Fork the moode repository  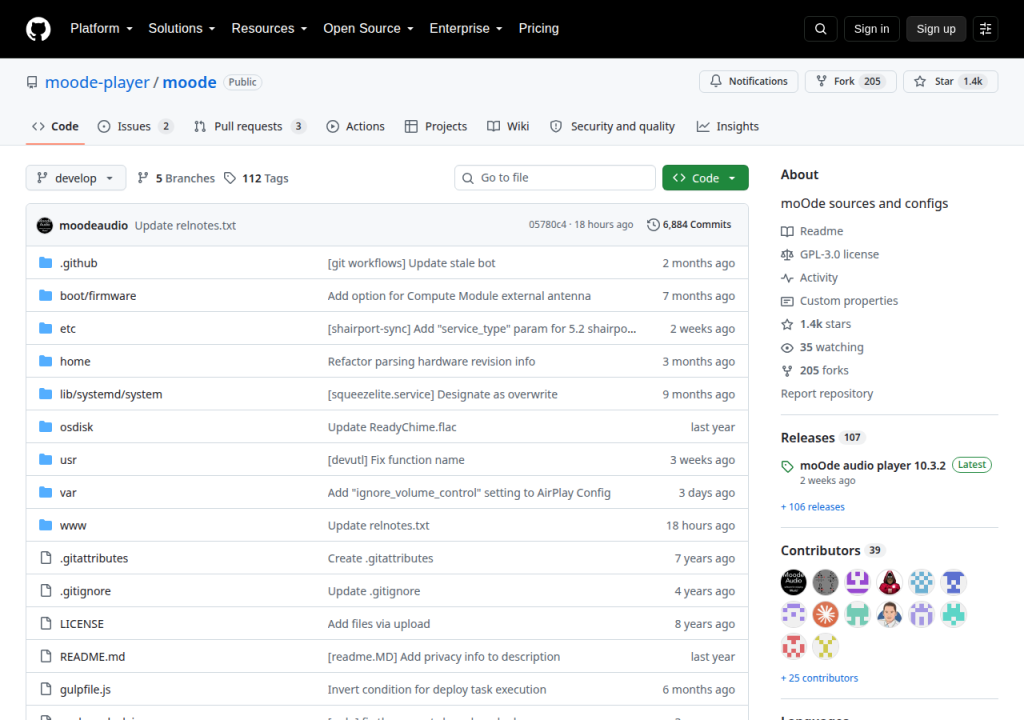pos(850,81)
